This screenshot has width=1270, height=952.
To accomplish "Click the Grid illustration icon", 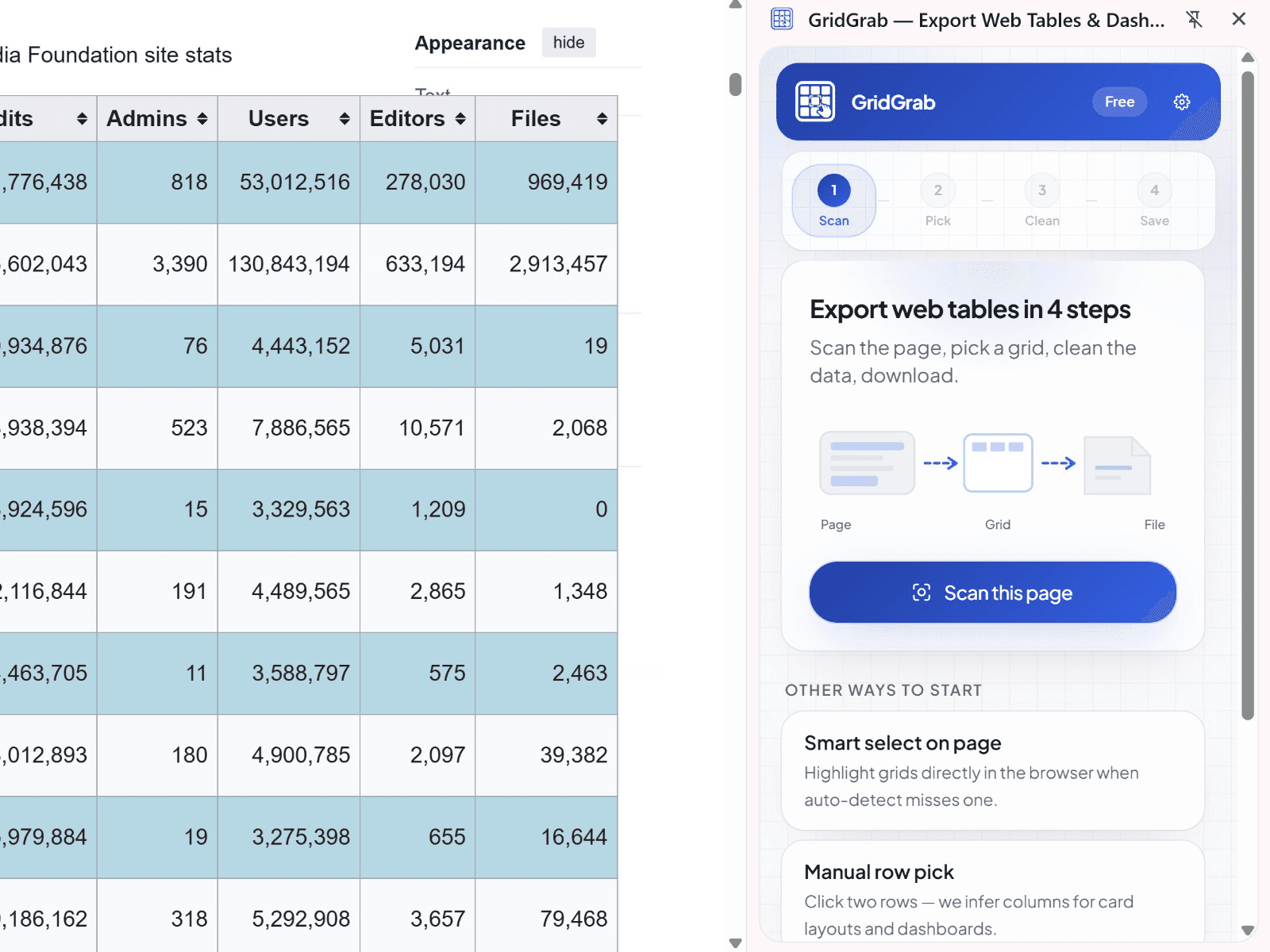I will (x=998, y=463).
